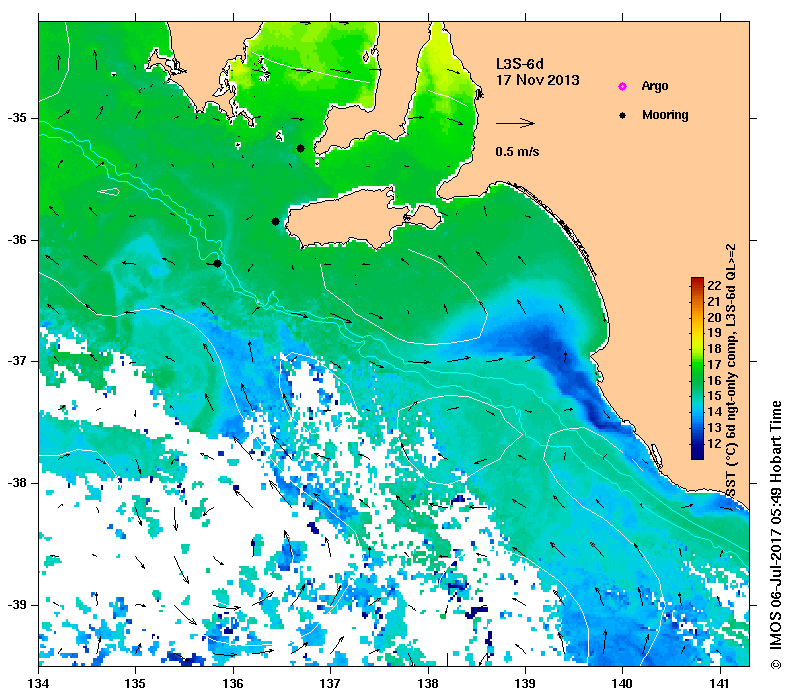Click the color bar value 22
Screen dimensions: 791x700
[x=714, y=285]
